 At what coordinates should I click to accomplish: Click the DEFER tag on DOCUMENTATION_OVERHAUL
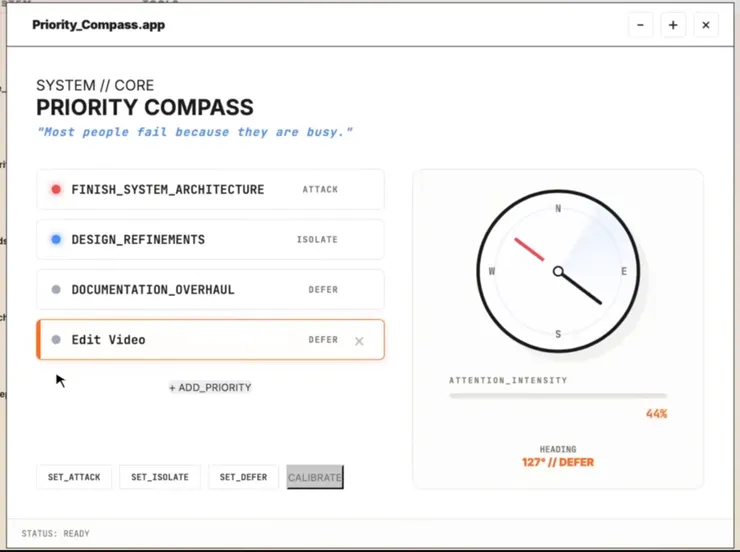[323, 290]
